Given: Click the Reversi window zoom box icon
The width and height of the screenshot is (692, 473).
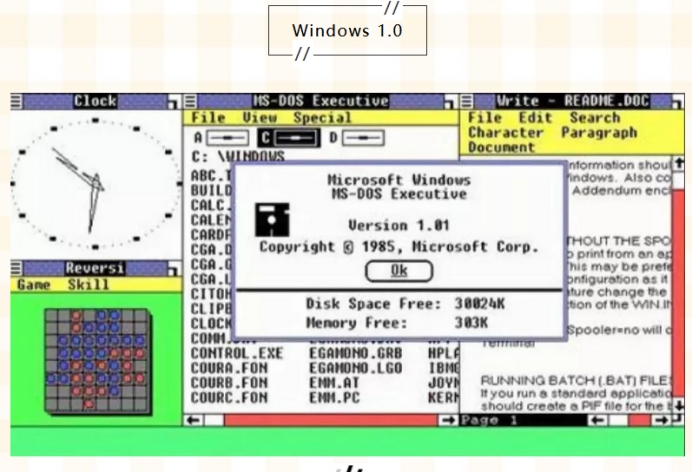Looking at the screenshot, I should click(x=174, y=269).
